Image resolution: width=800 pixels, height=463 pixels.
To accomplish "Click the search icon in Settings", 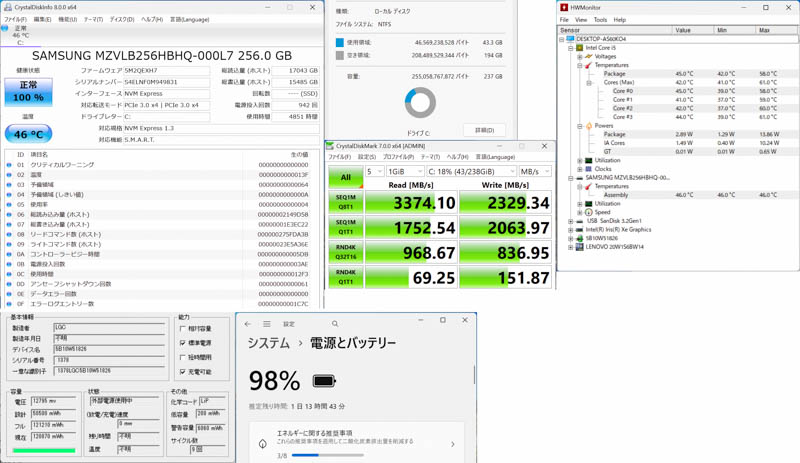I will pyautogui.click(x=335, y=324).
